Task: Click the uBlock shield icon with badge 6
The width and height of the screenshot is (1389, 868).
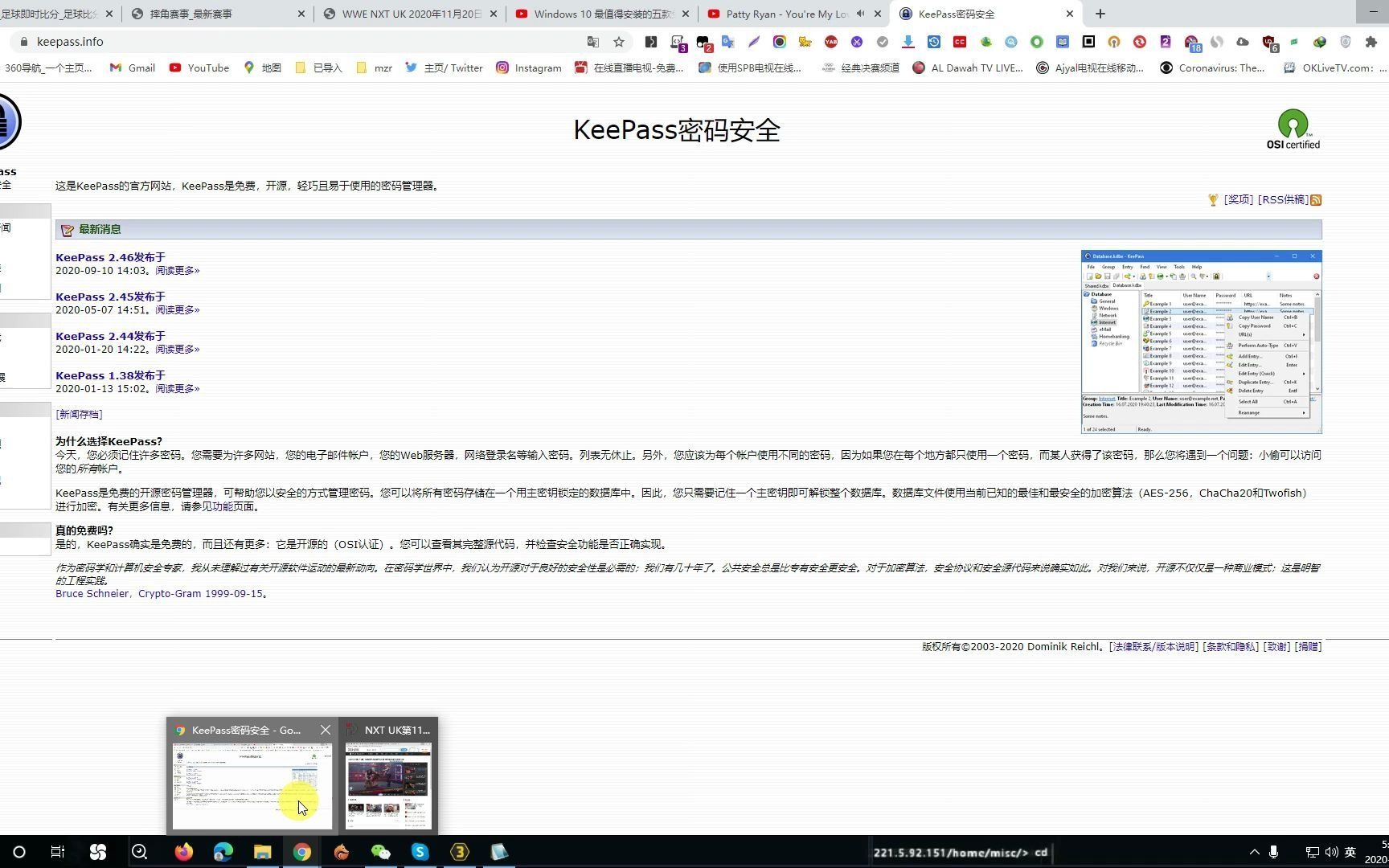Action: tap(1269, 43)
